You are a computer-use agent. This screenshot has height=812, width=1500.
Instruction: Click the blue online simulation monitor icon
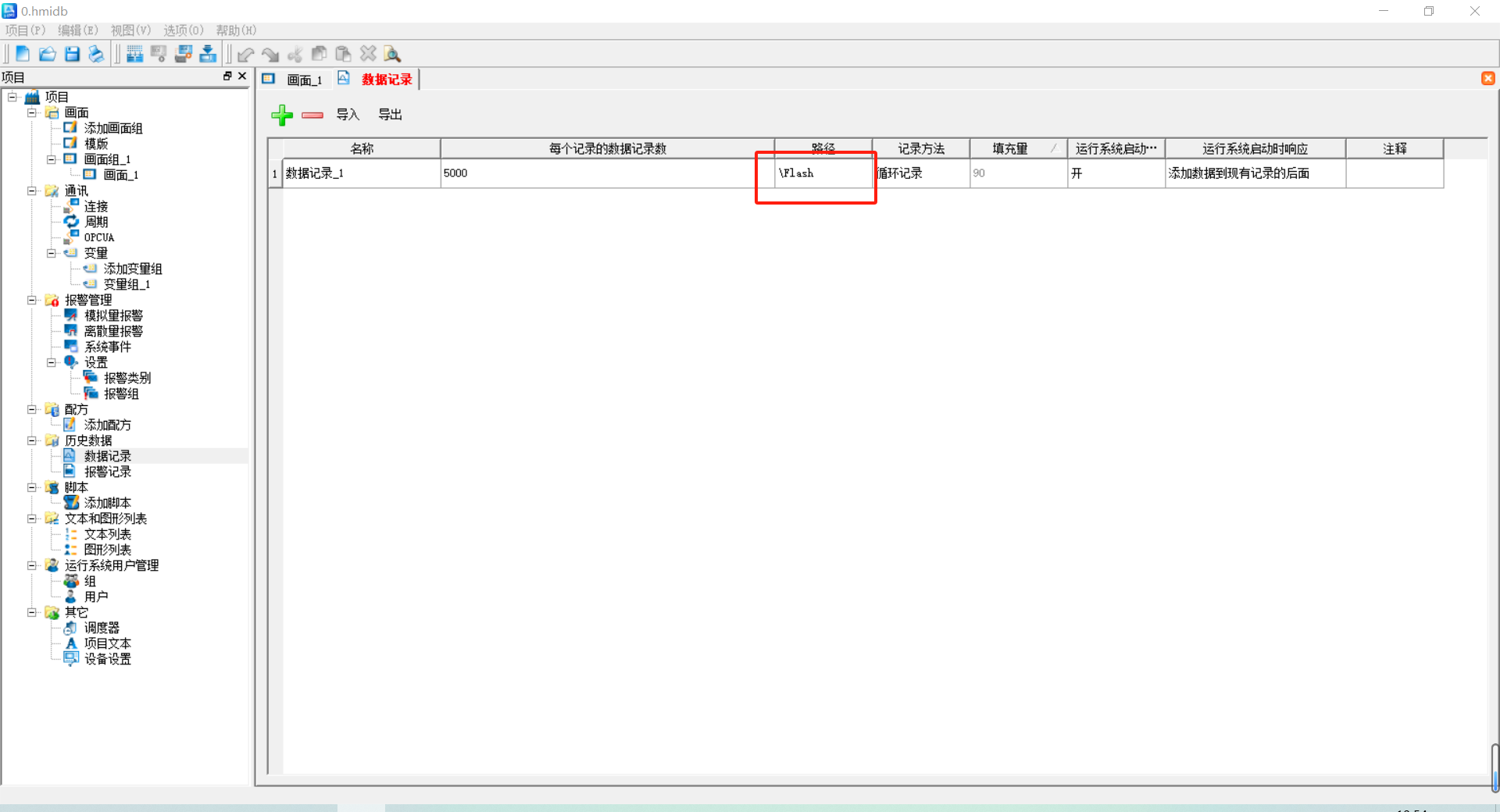pyautogui.click(x=184, y=54)
